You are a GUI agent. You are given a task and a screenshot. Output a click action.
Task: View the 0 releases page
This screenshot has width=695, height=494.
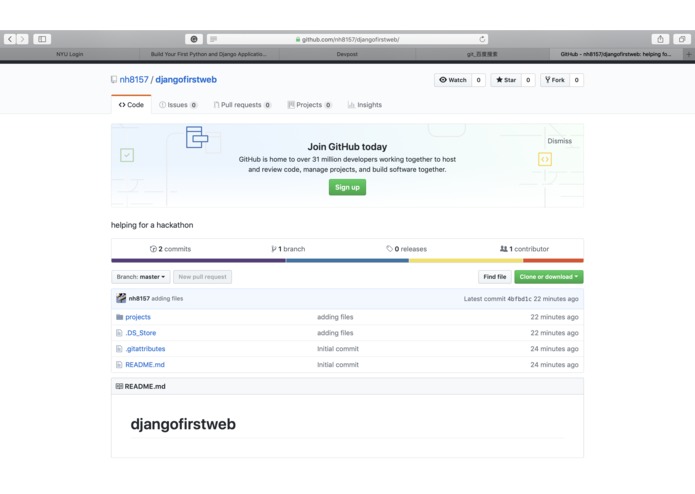click(x=406, y=249)
